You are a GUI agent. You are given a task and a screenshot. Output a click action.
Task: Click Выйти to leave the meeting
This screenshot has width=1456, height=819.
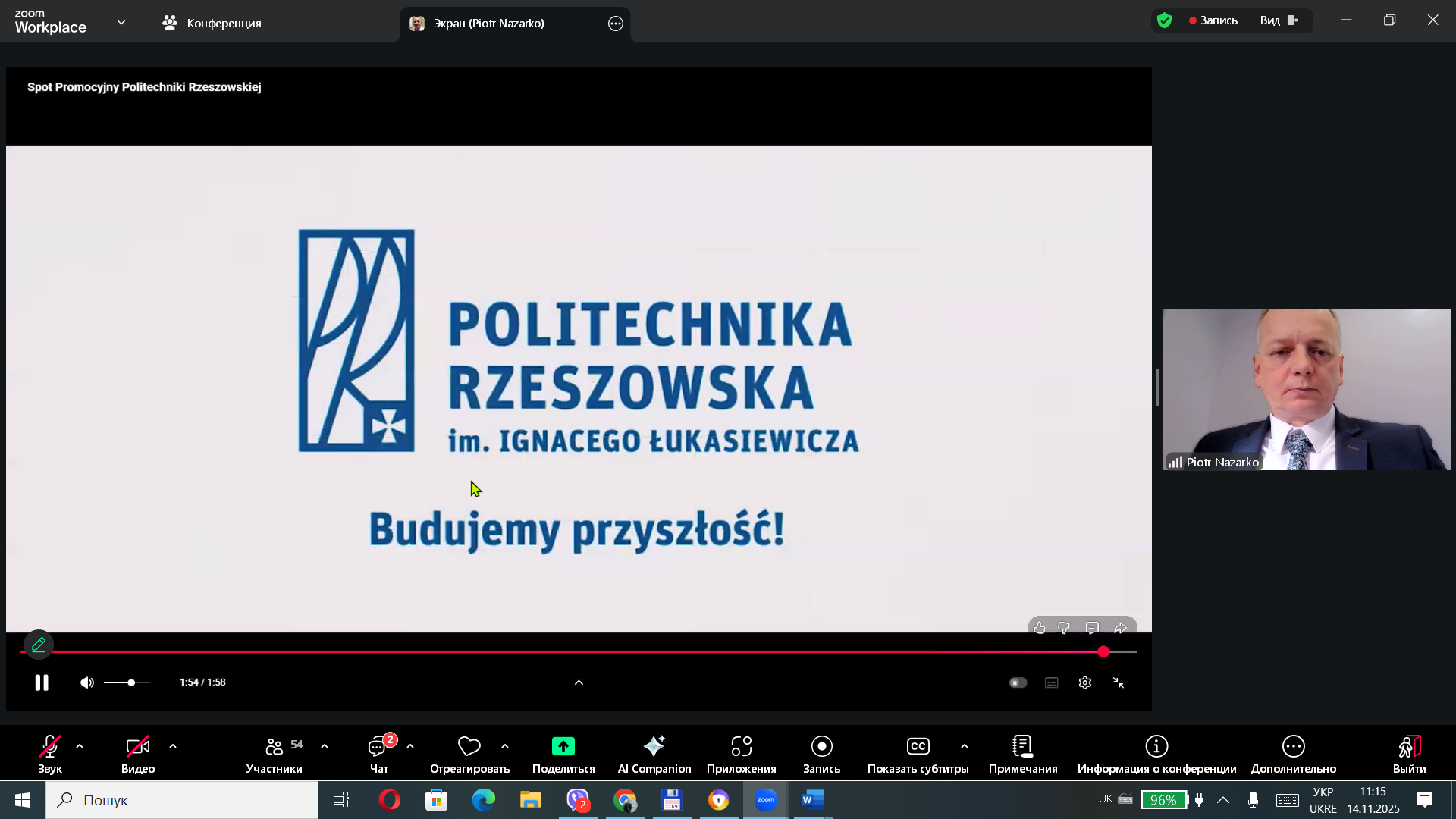click(1408, 754)
